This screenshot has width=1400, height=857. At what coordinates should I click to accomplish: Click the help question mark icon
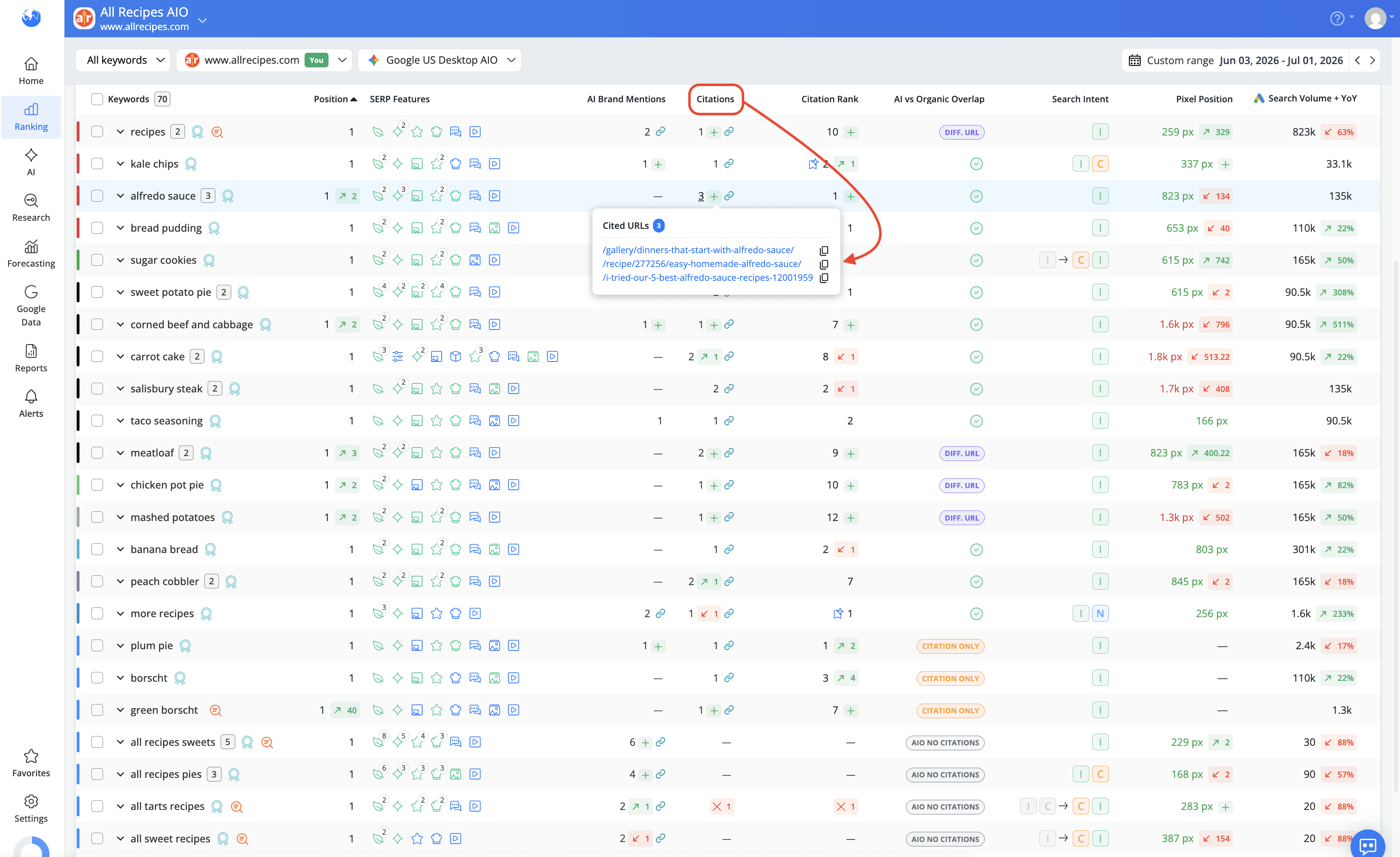click(1337, 19)
